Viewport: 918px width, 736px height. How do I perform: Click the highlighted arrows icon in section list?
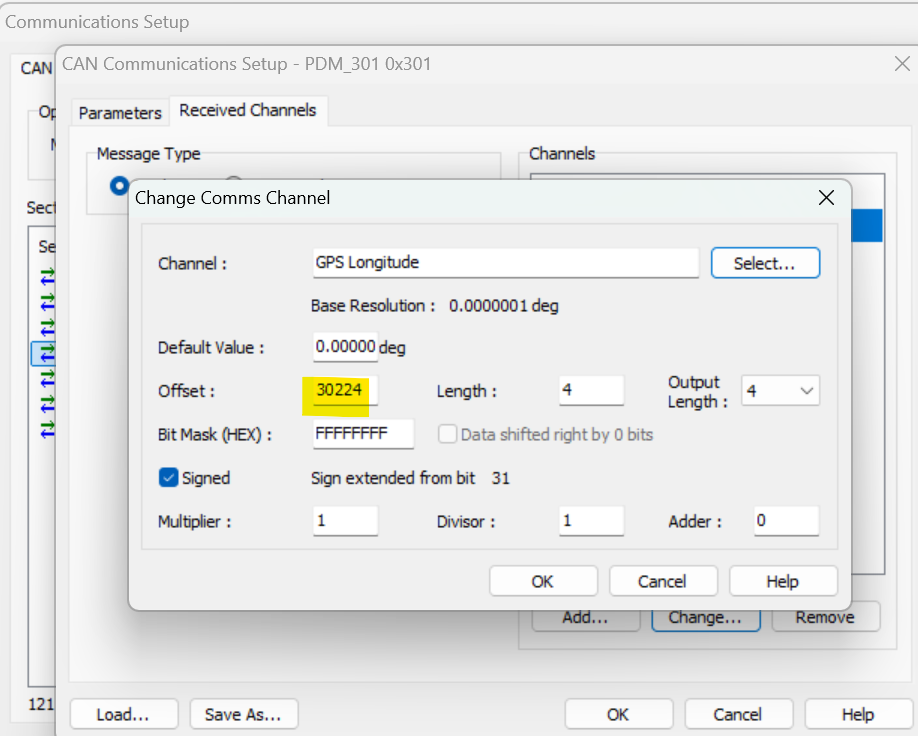click(47, 353)
